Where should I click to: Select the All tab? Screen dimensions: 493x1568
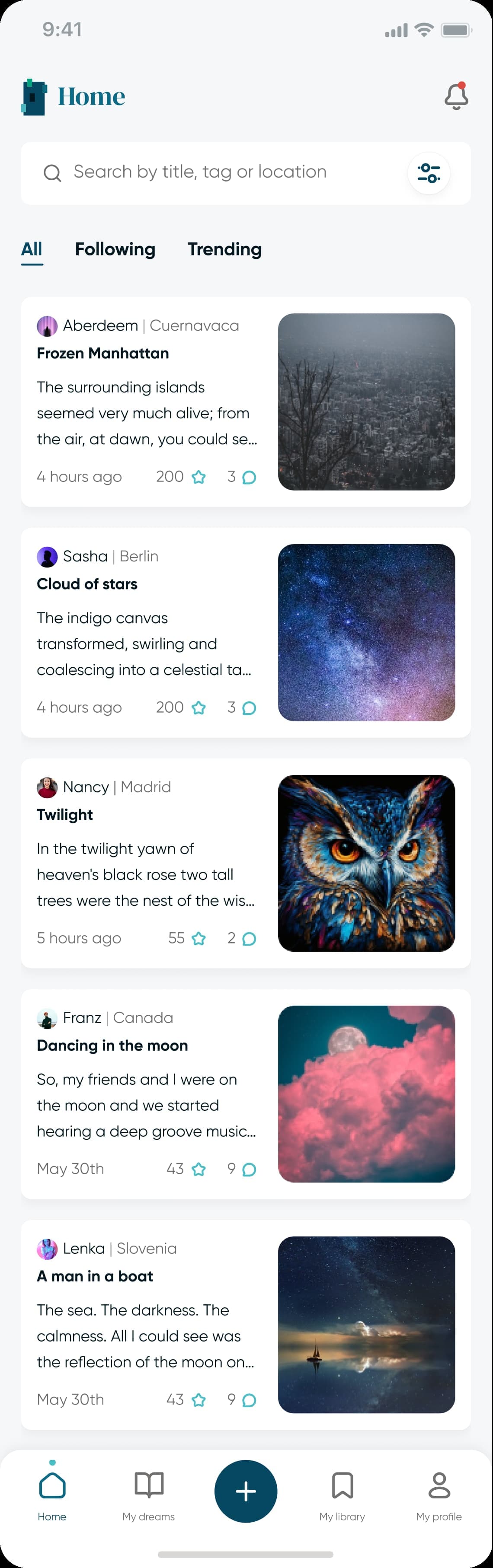[32, 249]
